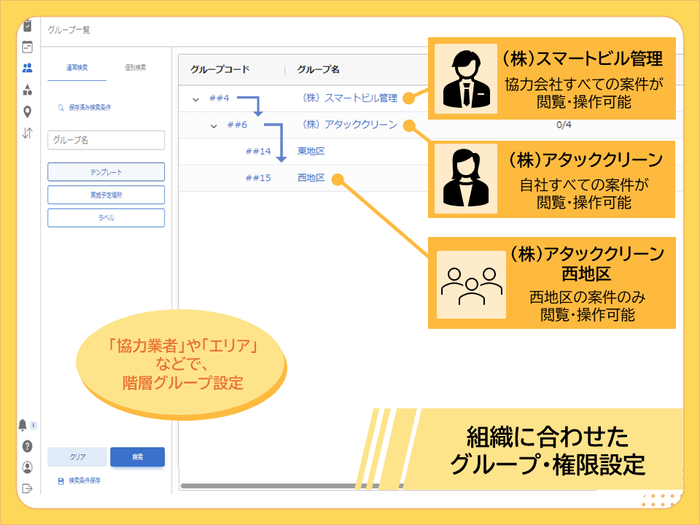This screenshot has width=700, height=525.
Task: Click the ラベル filter button
Action: [x=106, y=217]
